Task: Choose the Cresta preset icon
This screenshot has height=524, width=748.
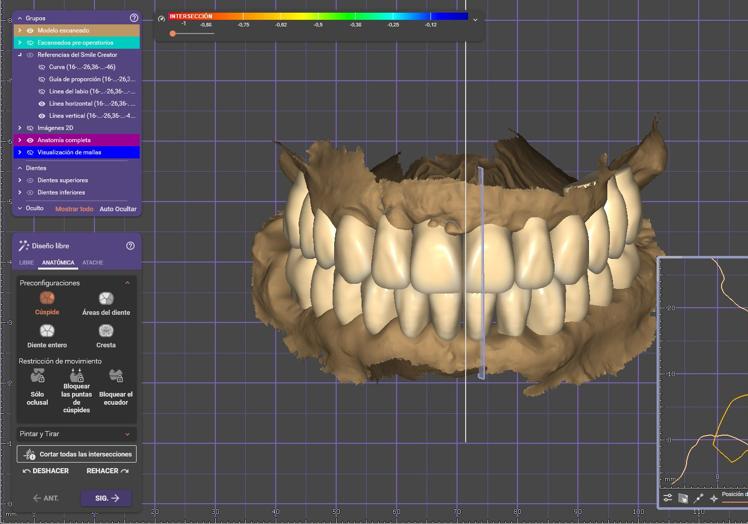Action: (105, 331)
